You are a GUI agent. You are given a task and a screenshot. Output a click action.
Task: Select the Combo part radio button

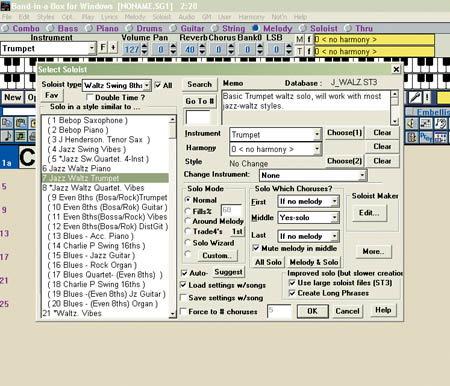pos(5,28)
